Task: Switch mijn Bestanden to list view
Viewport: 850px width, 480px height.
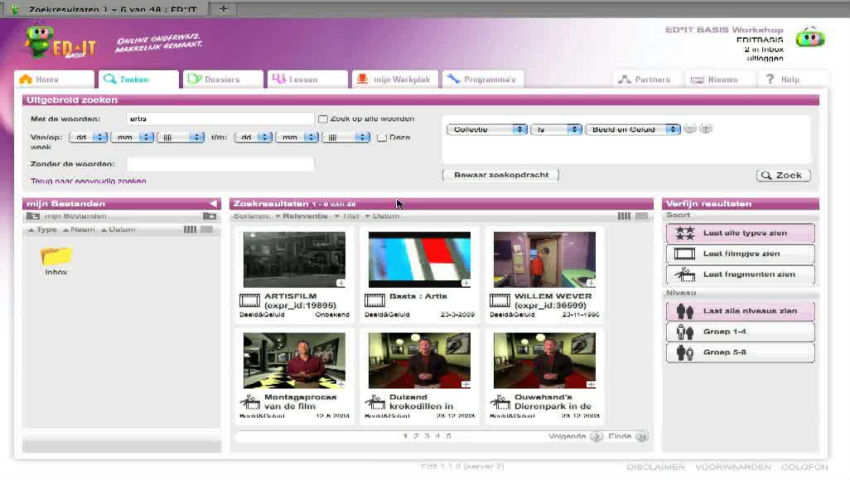Action: (x=207, y=230)
